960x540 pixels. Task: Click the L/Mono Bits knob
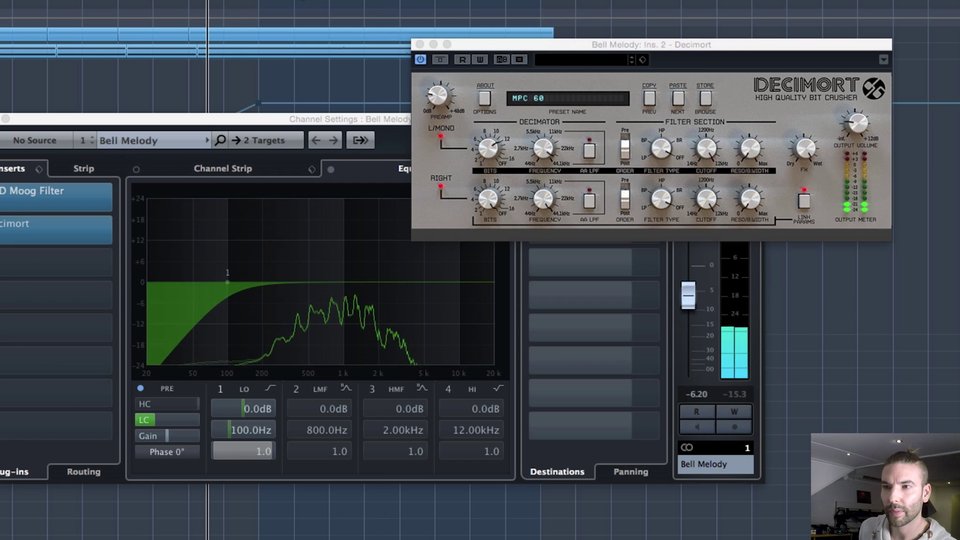(488, 148)
